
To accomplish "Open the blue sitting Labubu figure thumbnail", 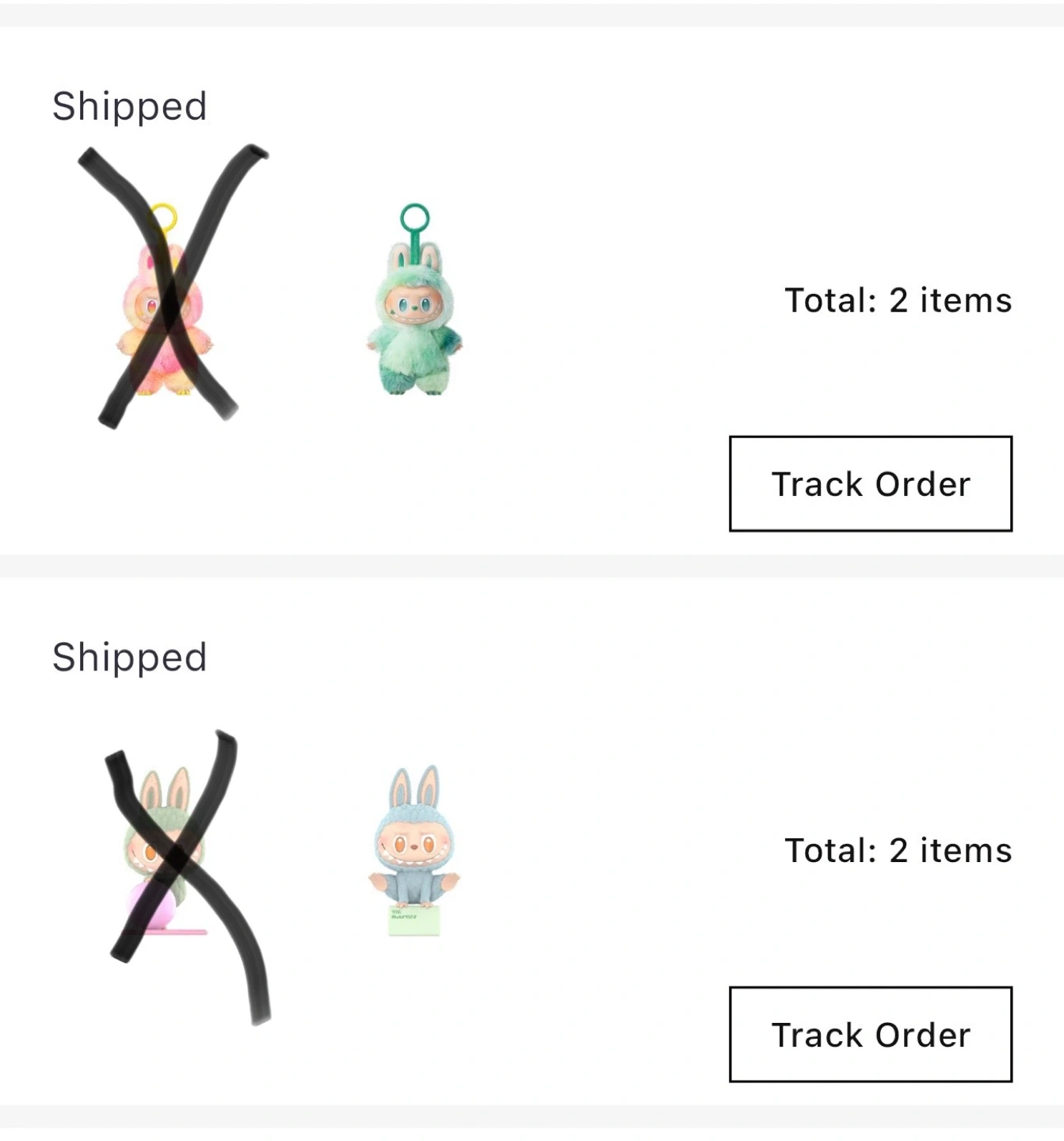I will click(414, 851).
